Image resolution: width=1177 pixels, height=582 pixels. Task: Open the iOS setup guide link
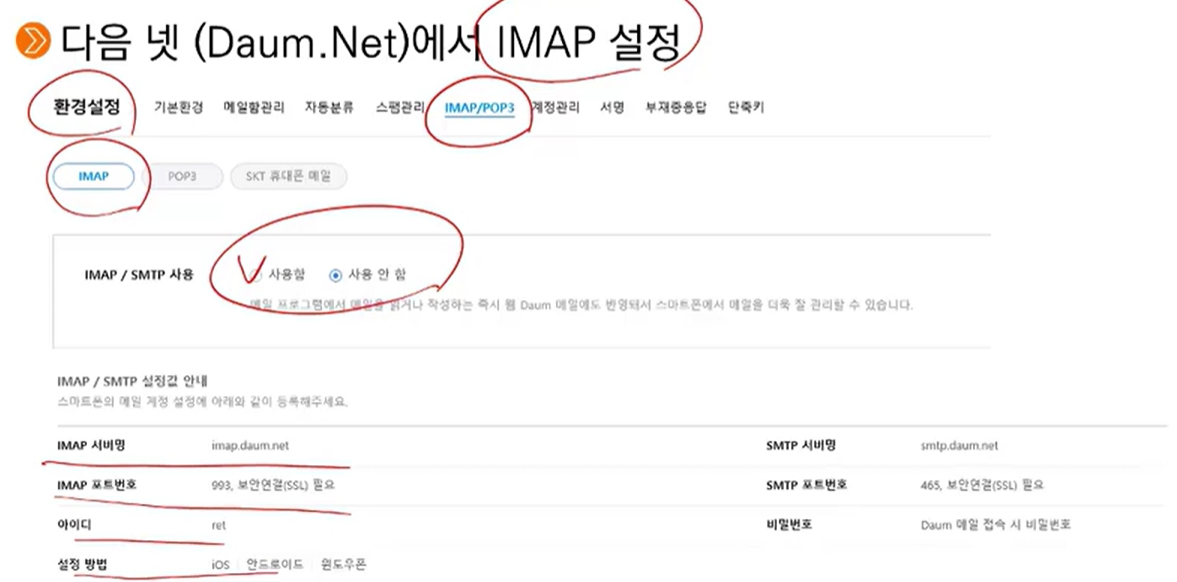pos(221,564)
